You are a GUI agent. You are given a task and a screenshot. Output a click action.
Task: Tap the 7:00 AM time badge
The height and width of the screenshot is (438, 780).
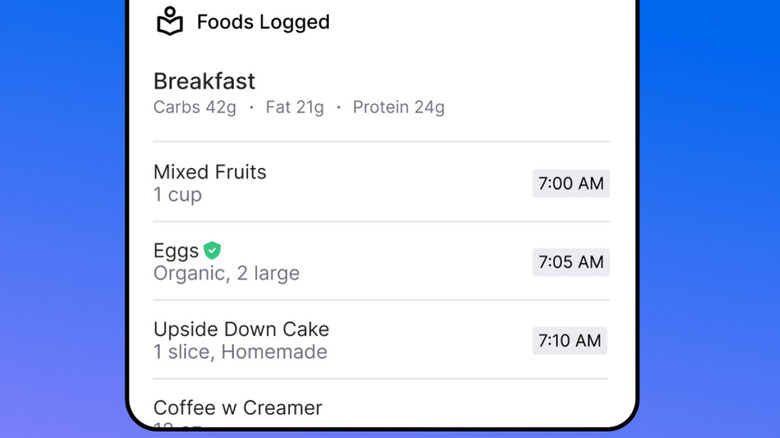[x=570, y=184]
